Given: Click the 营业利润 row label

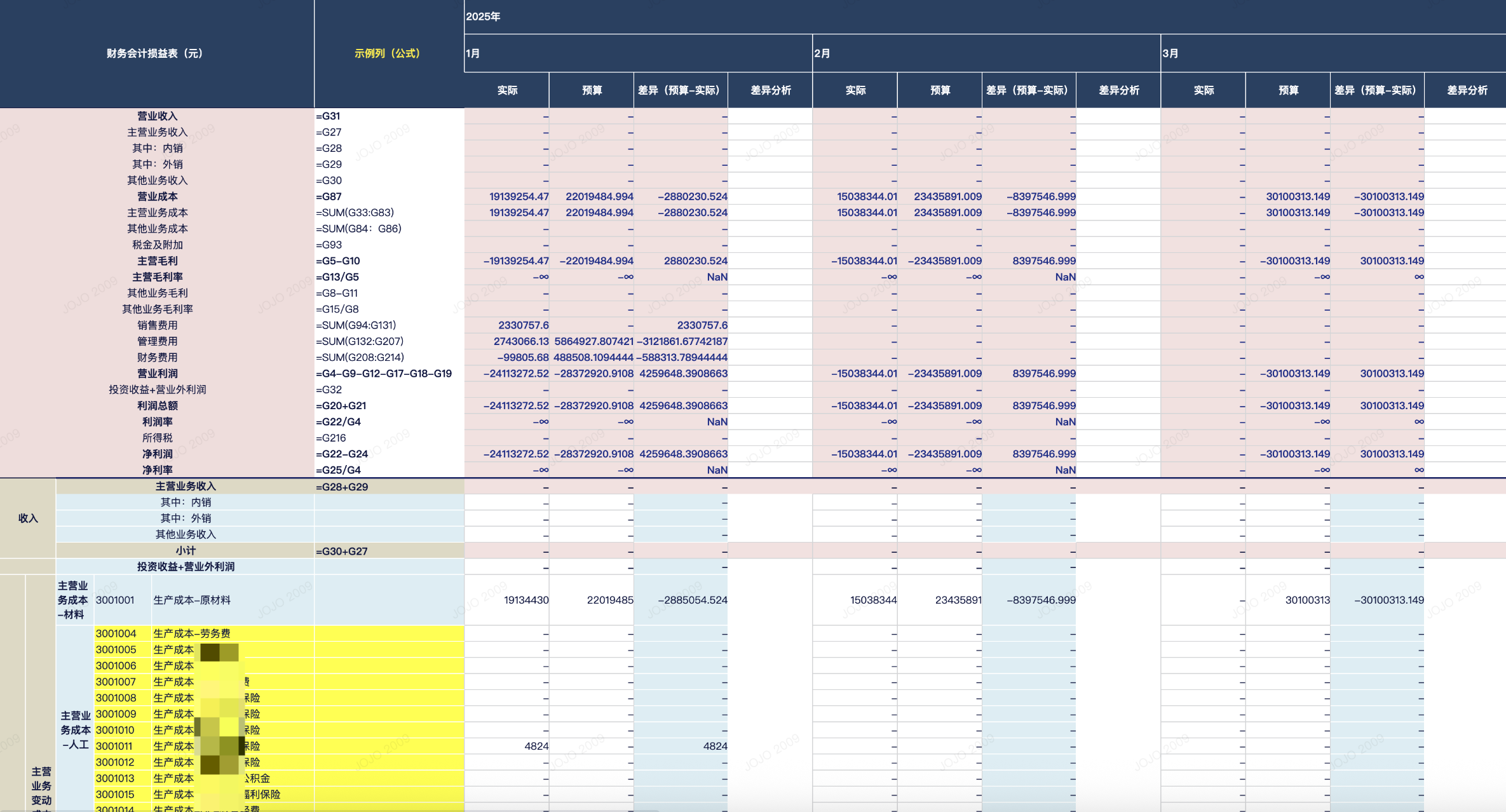Looking at the screenshot, I should point(157,374).
